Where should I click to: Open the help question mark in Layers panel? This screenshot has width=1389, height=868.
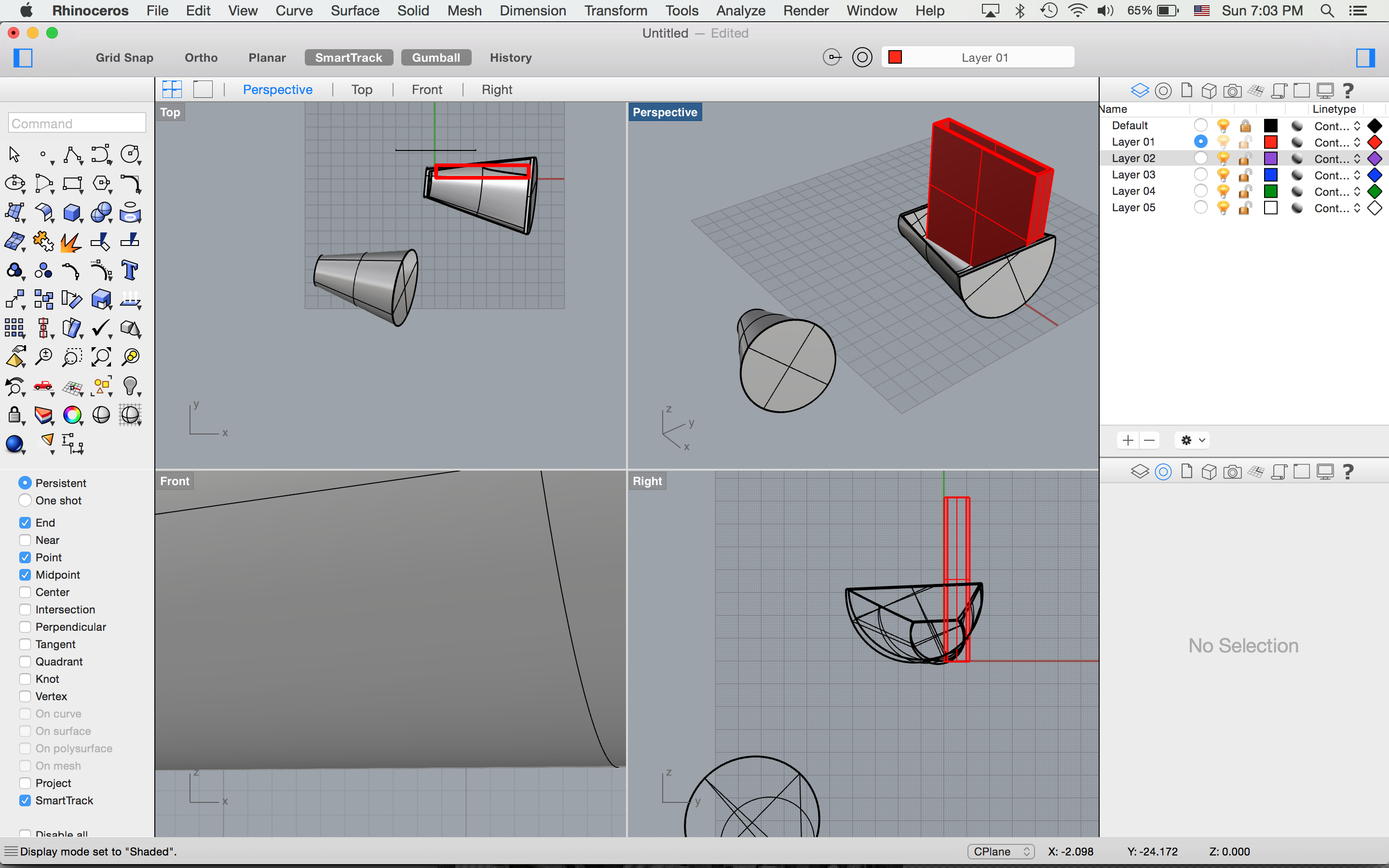click(x=1348, y=90)
